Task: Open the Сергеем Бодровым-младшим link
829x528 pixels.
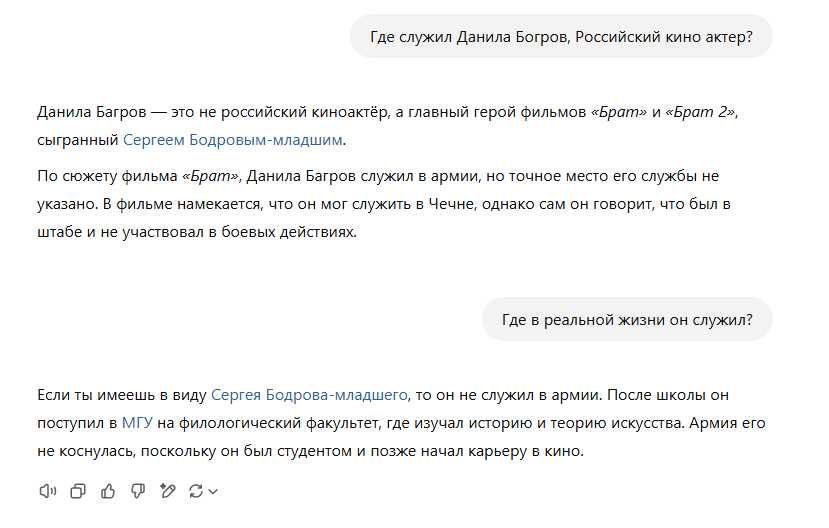Action: pos(233,140)
